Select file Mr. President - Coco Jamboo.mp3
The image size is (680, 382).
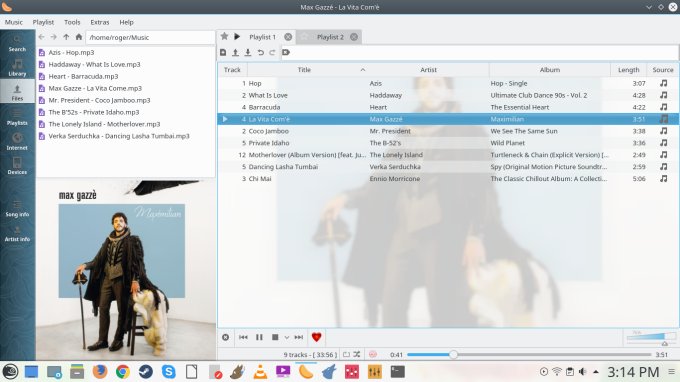(x=99, y=100)
